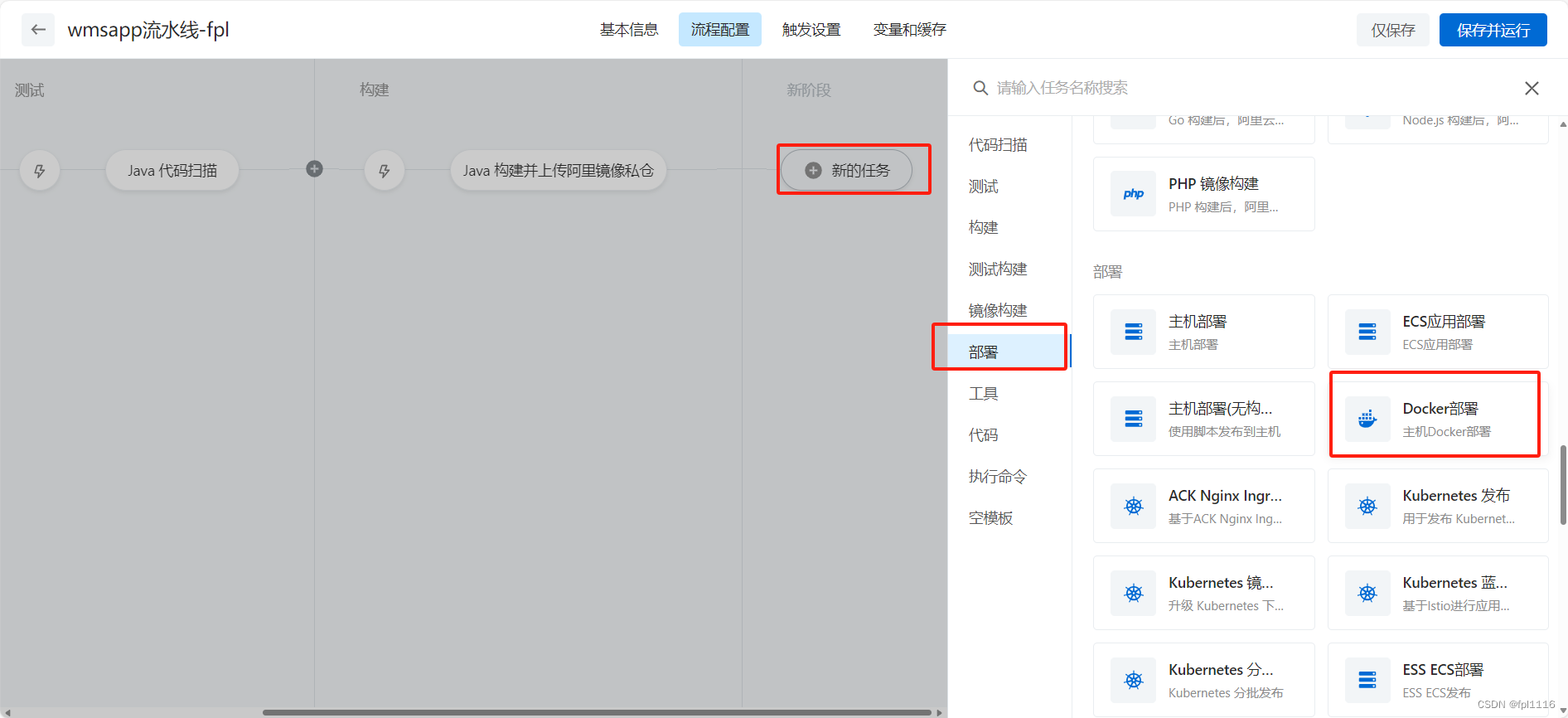Go back using the left arrow icon
Viewport: 1568px width, 718px height.
click(x=38, y=30)
